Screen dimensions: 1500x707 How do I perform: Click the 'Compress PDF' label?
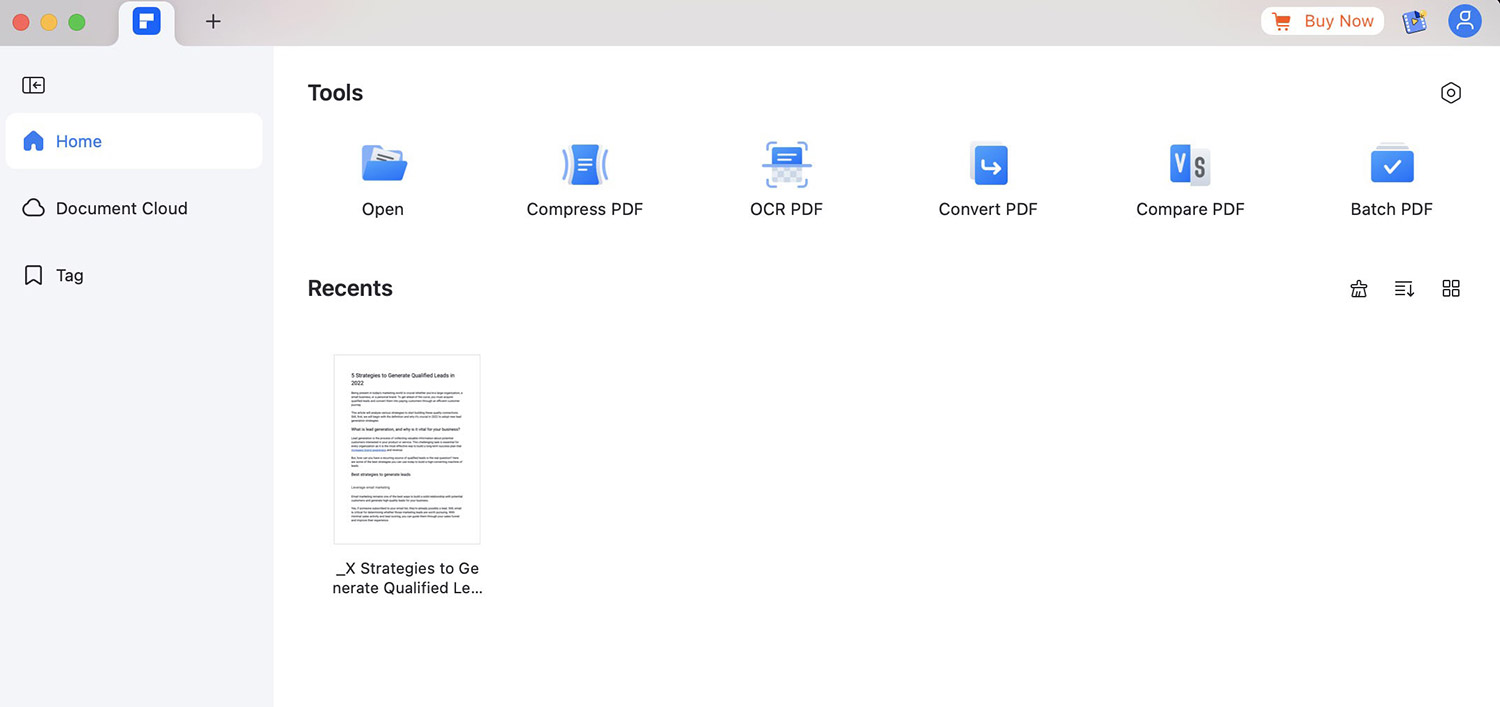(x=585, y=209)
